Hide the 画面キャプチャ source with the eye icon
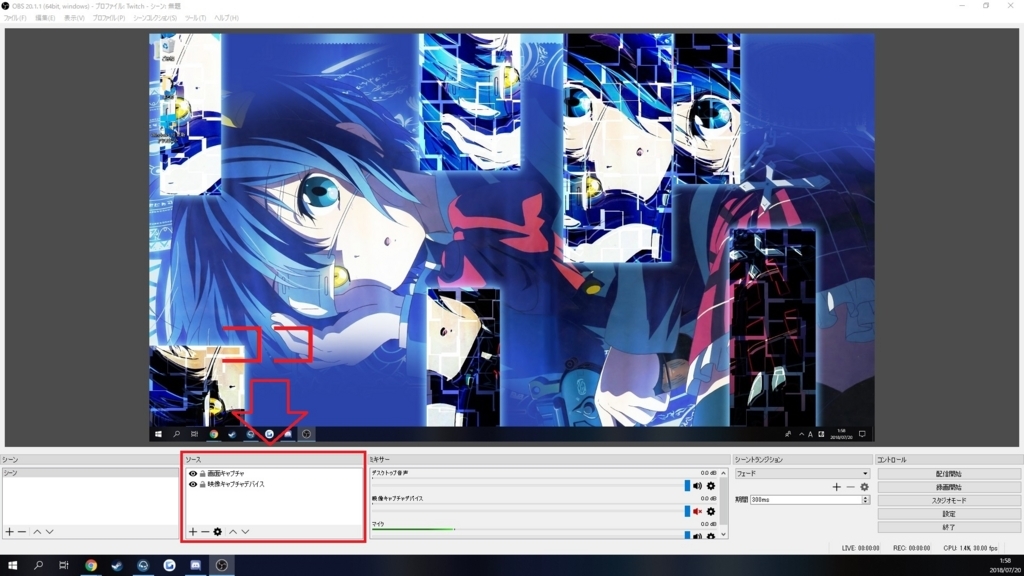 coord(193,473)
